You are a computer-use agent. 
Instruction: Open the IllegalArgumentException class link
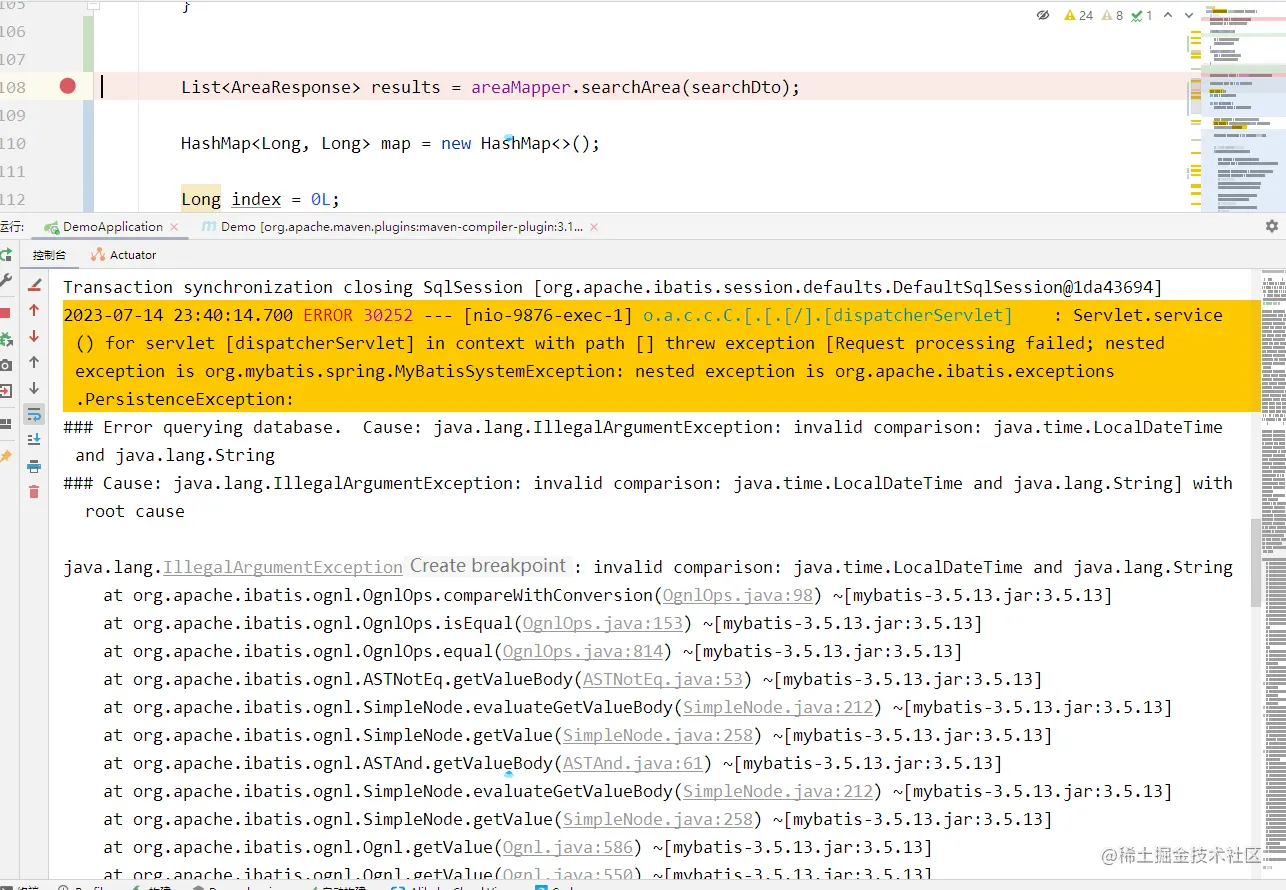[283, 567]
